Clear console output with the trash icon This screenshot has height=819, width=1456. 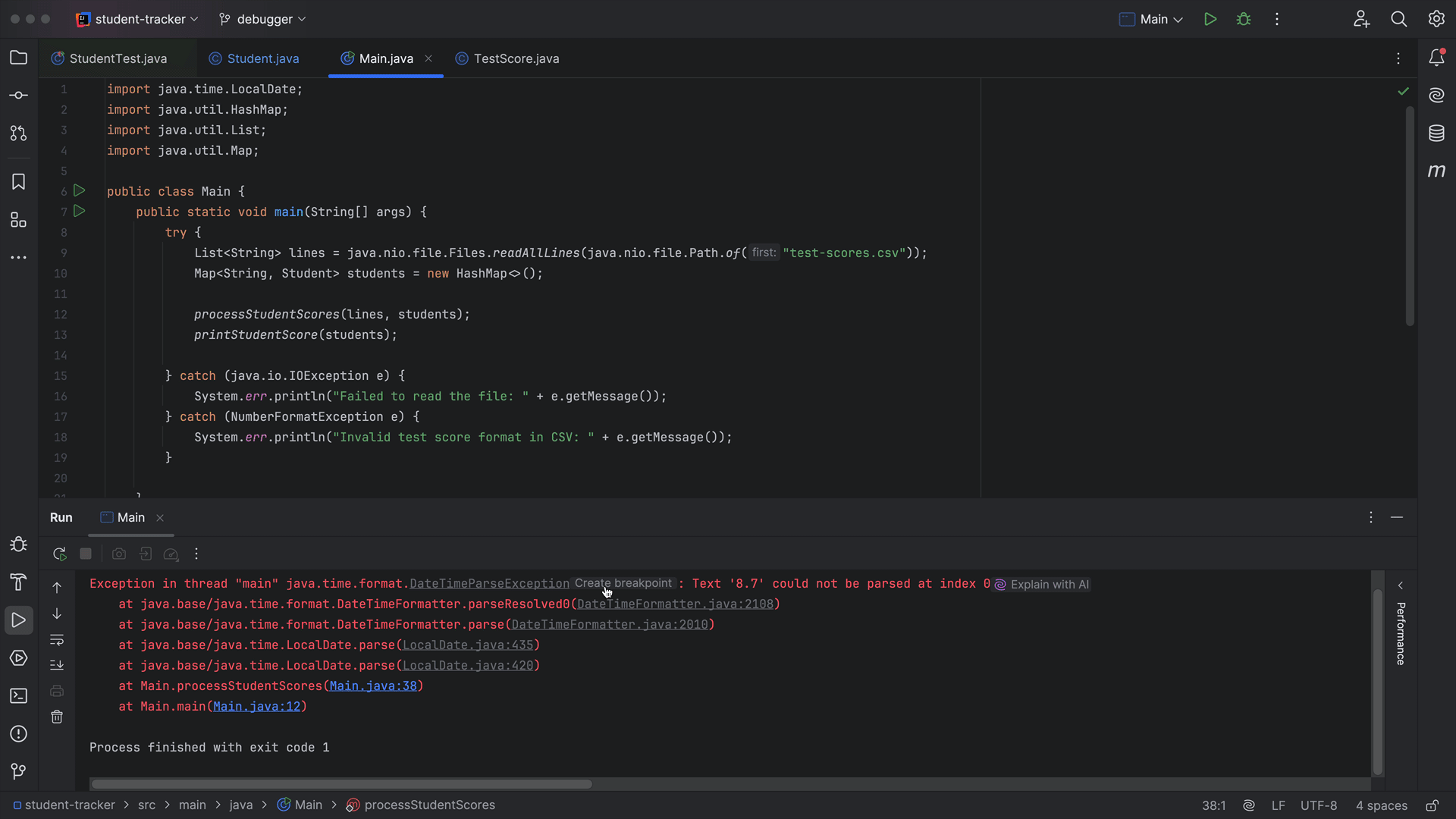(57, 717)
